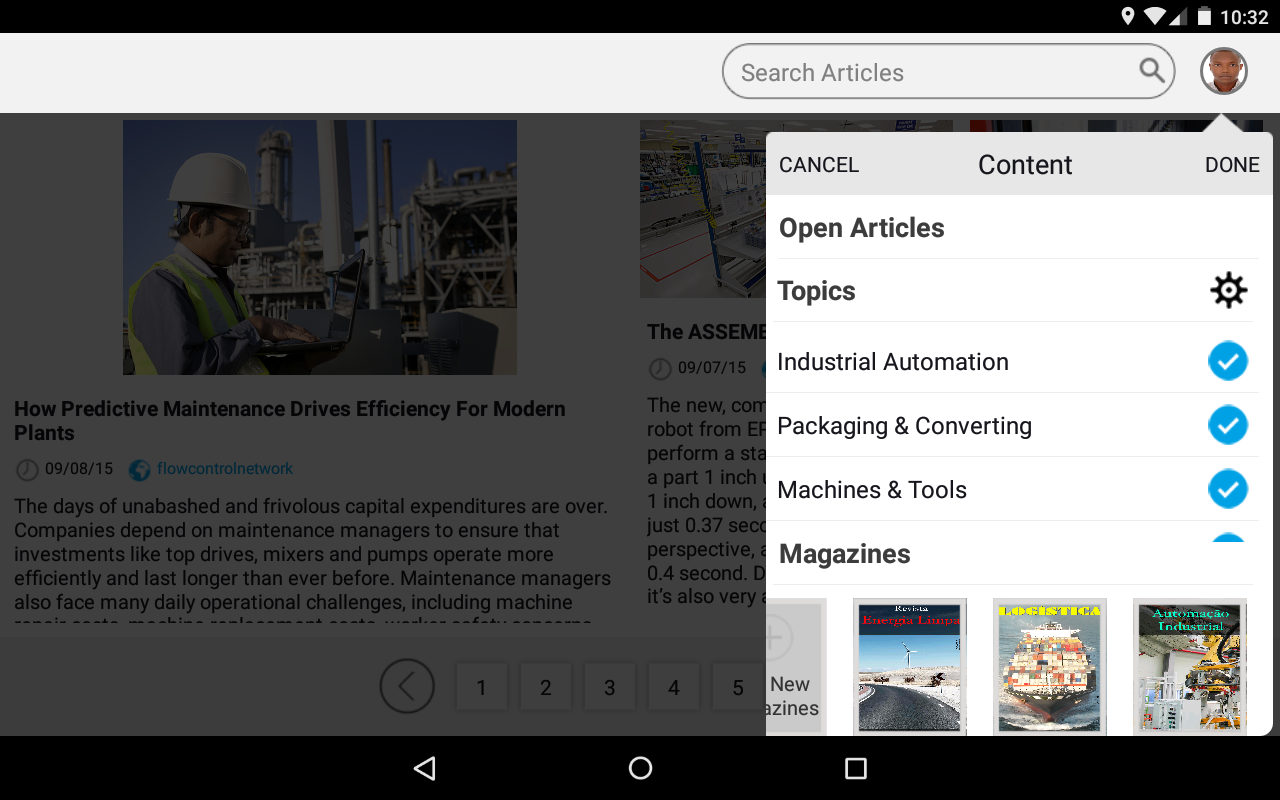1280x800 pixels.
Task: Tap the 09/08/15 article date
Action: coord(79,469)
